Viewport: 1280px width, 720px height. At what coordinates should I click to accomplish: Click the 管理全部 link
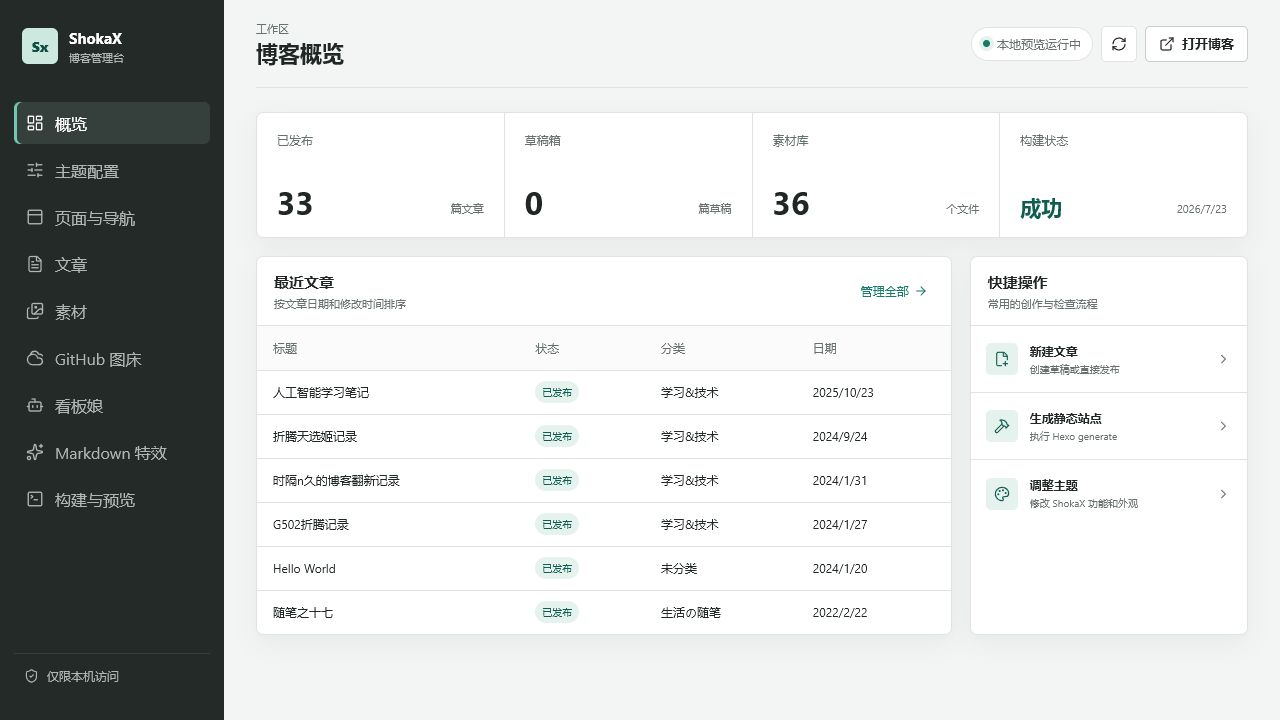893,291
